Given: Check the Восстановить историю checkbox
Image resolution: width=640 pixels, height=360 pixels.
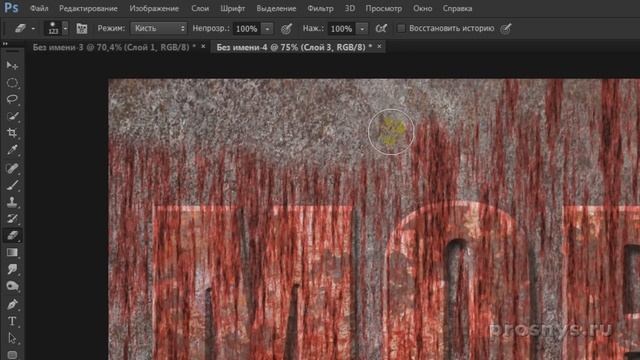Looking at the screenshot, I should [401, 28].
